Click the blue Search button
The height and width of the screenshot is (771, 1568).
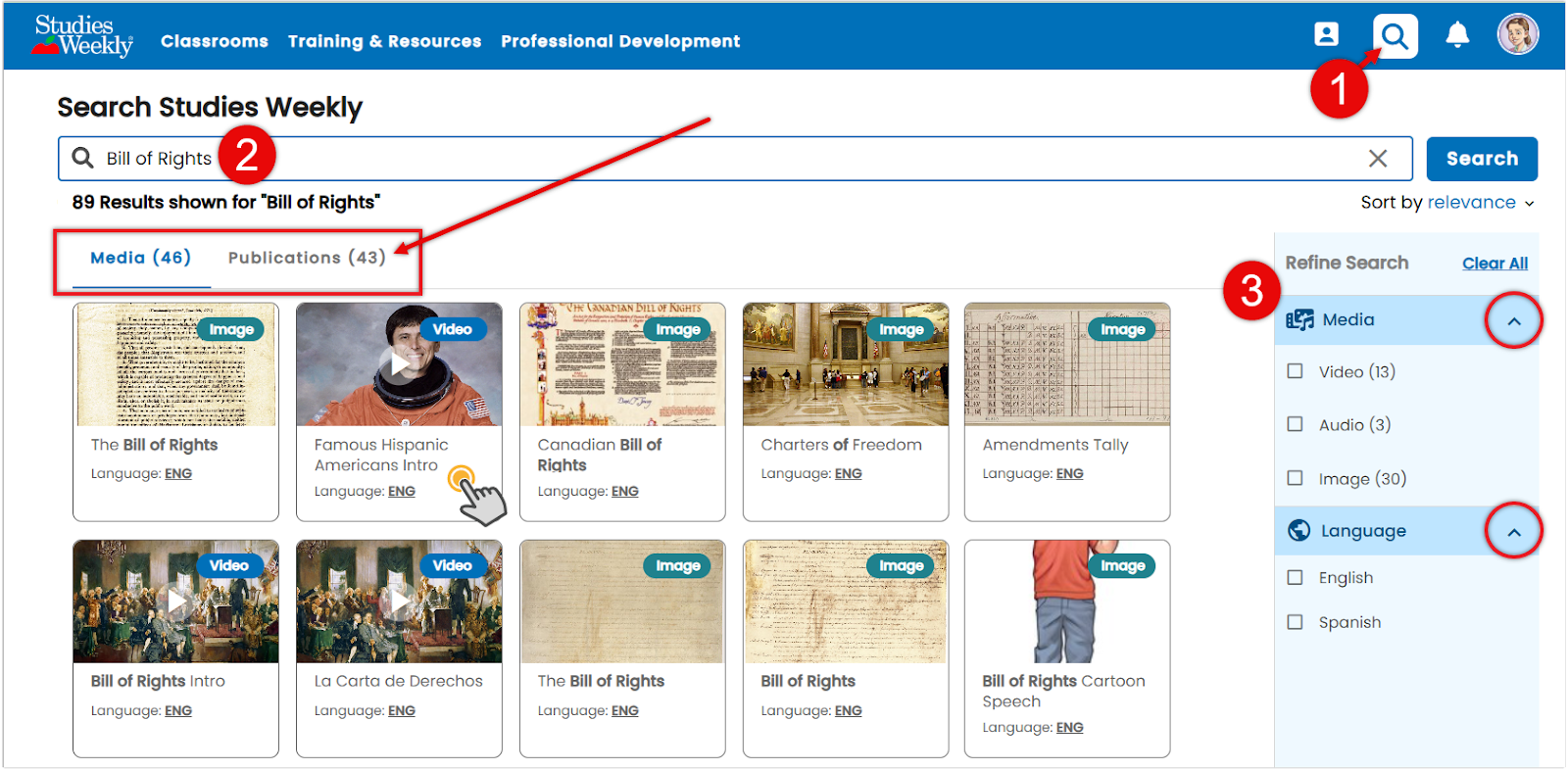(x=1482, y=159)
